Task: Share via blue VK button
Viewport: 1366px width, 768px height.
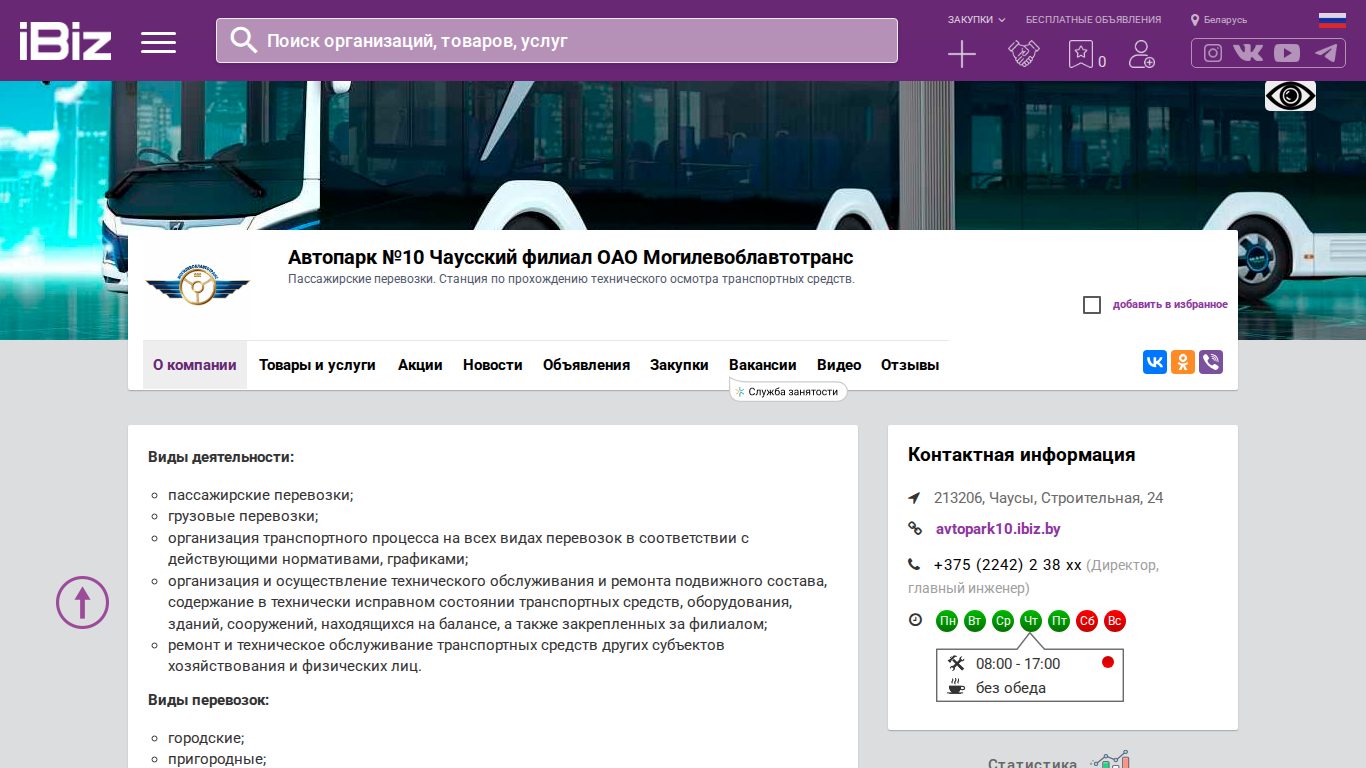Action: tap(1155, 362)
